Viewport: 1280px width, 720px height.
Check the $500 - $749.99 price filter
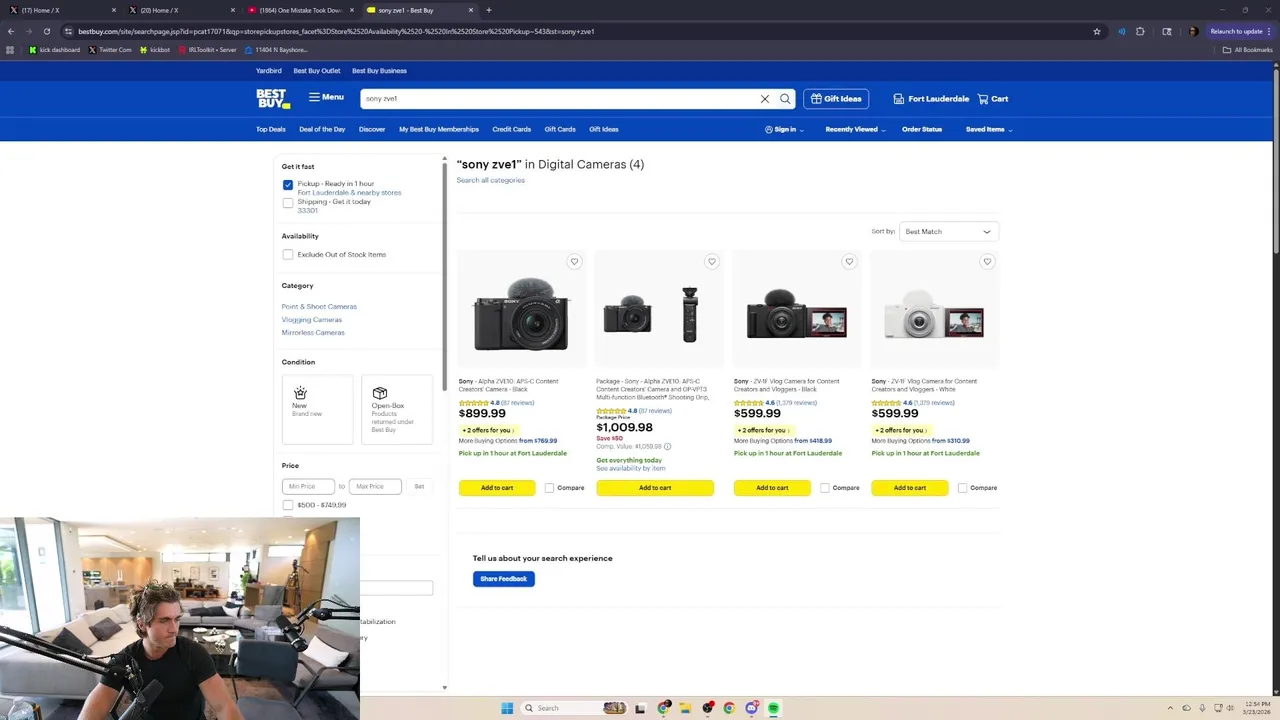click(x=288, y=505)
